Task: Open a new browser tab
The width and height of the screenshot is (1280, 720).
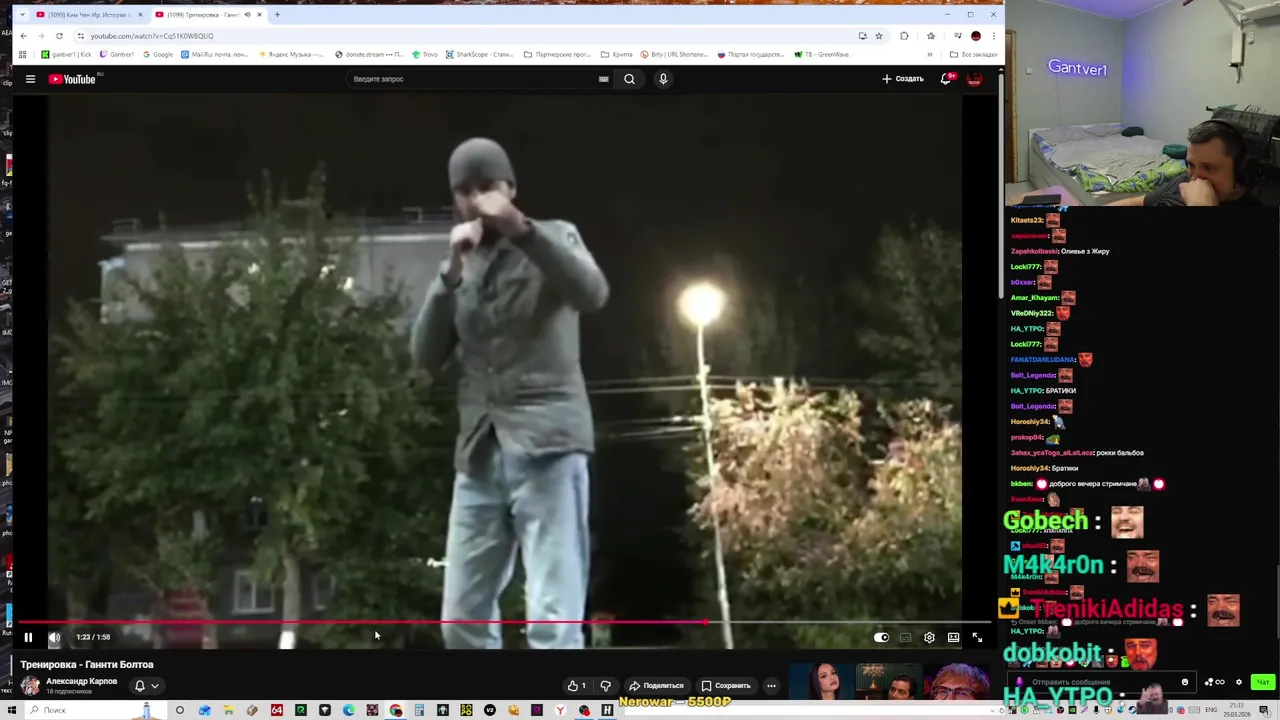Action: point(277,15)
